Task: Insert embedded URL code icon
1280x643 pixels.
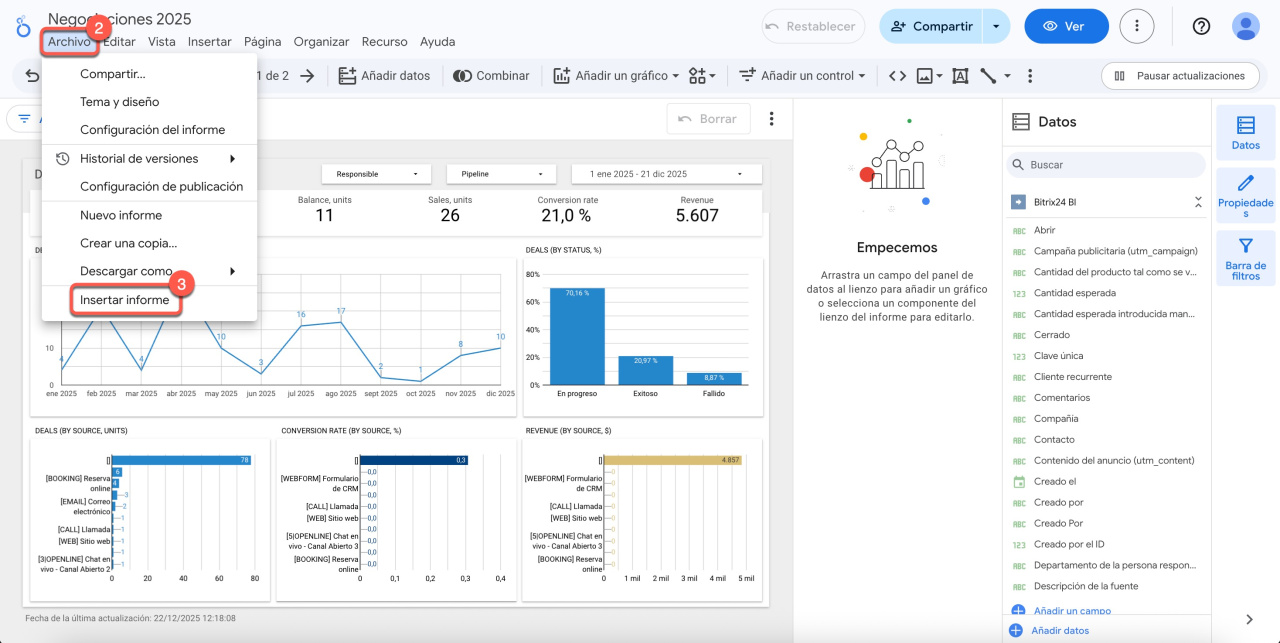Action: click(x=897, y=76)
